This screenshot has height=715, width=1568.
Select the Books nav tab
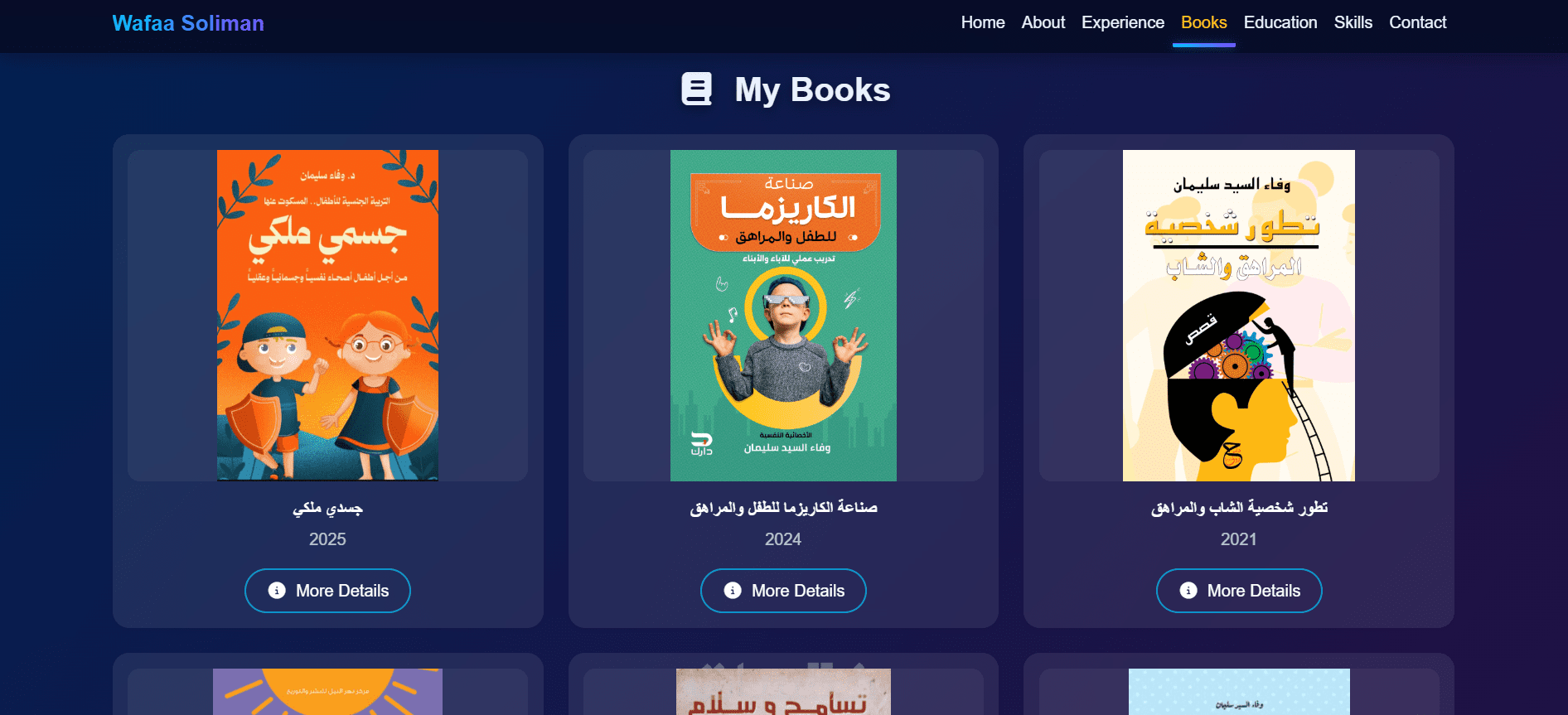click(x=1204, y=22)
